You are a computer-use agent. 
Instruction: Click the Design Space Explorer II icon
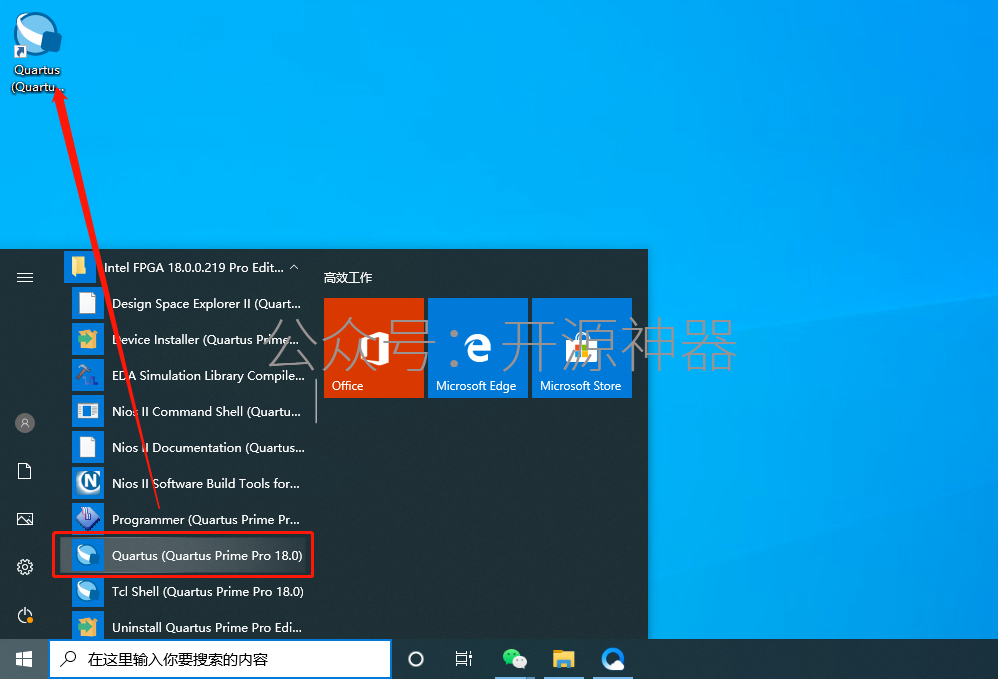coord(88,304)
